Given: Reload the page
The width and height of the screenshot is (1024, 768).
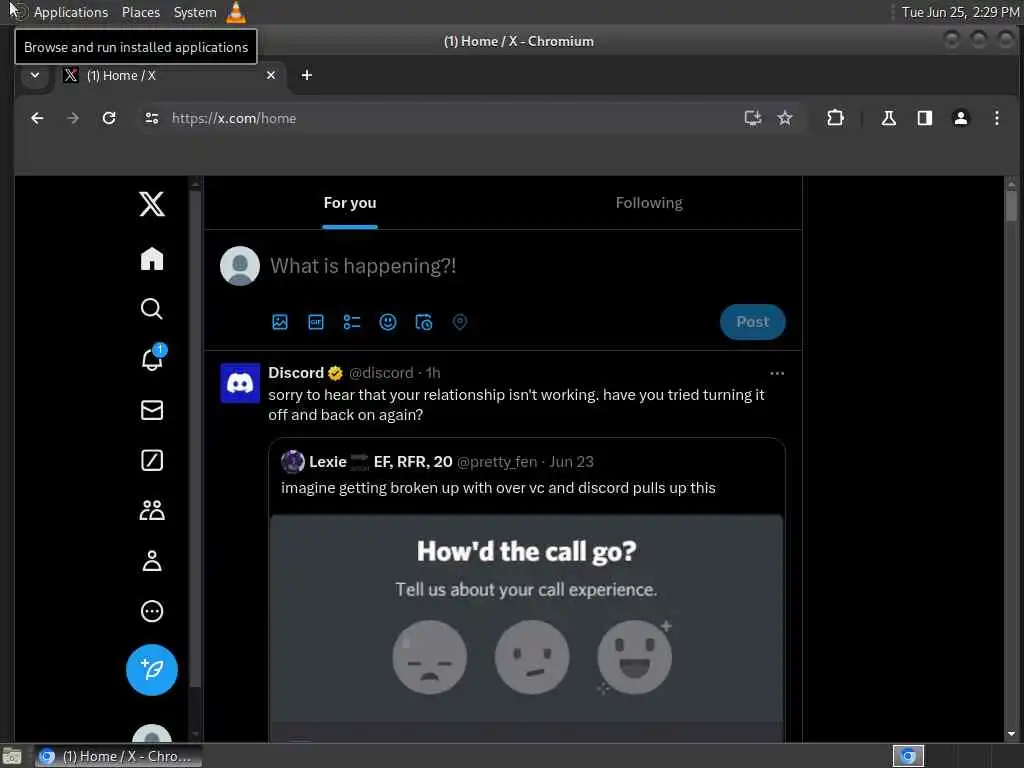Looking at the screenshot, I should [109, 118].
